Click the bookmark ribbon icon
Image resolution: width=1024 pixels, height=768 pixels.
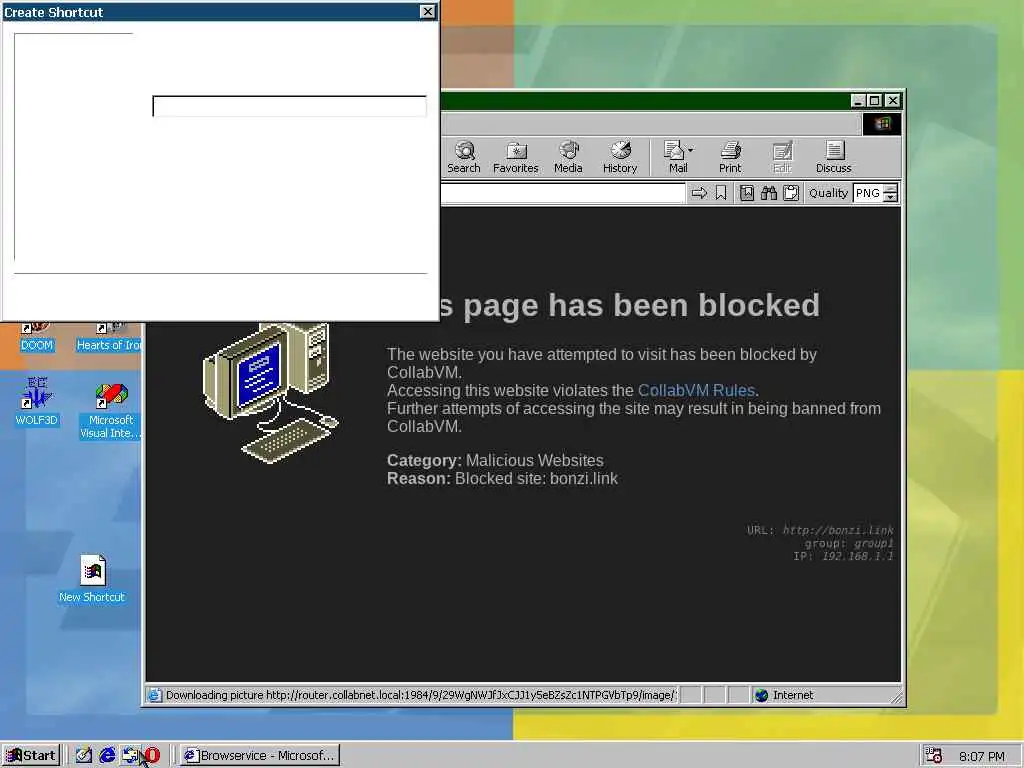[720, 193]
